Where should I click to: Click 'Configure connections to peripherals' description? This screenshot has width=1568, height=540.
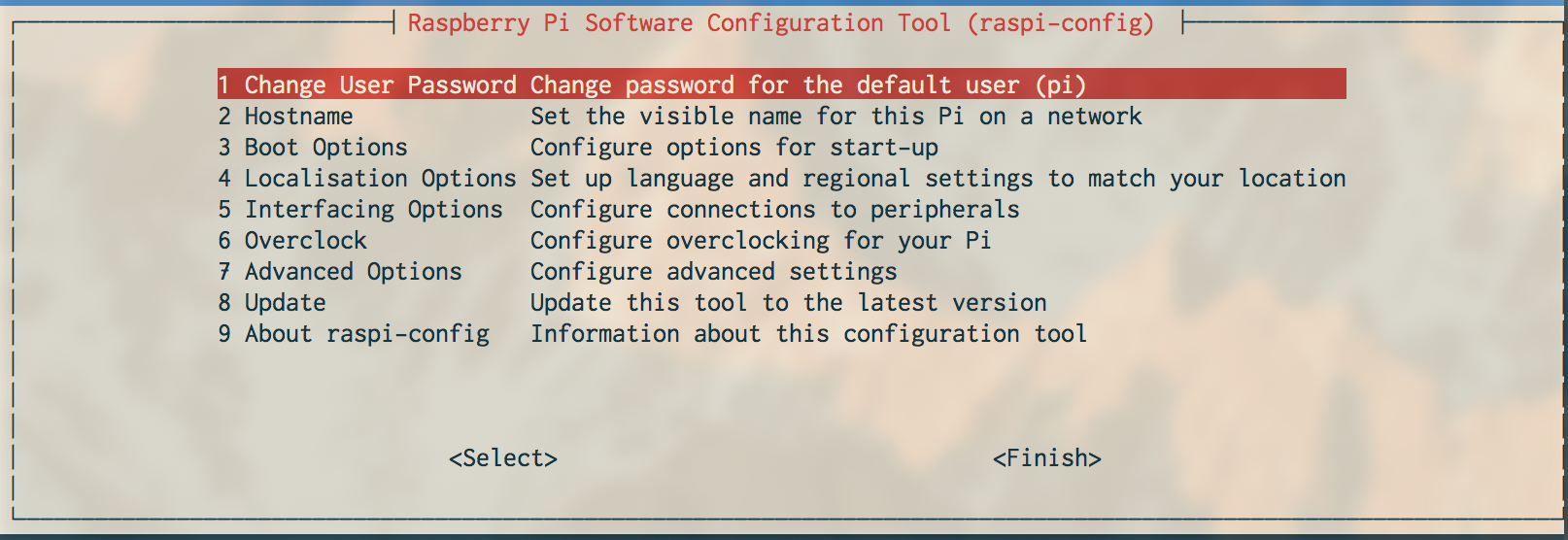(x=774, y=210)
